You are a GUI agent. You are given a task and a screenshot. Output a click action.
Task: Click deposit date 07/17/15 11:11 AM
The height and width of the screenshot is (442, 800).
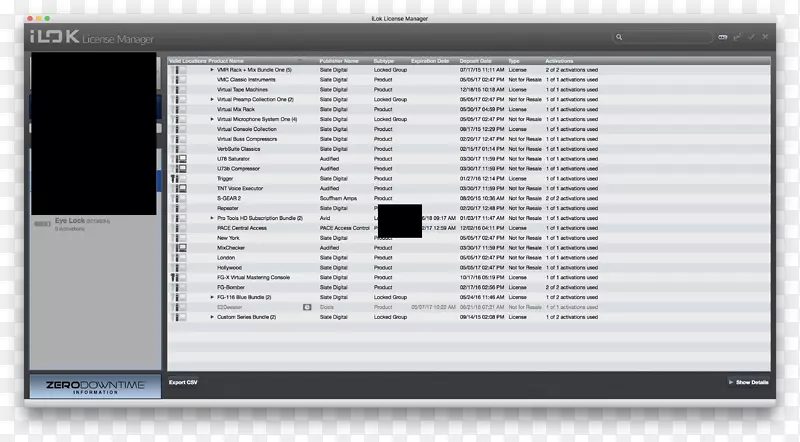click(482, 70)
